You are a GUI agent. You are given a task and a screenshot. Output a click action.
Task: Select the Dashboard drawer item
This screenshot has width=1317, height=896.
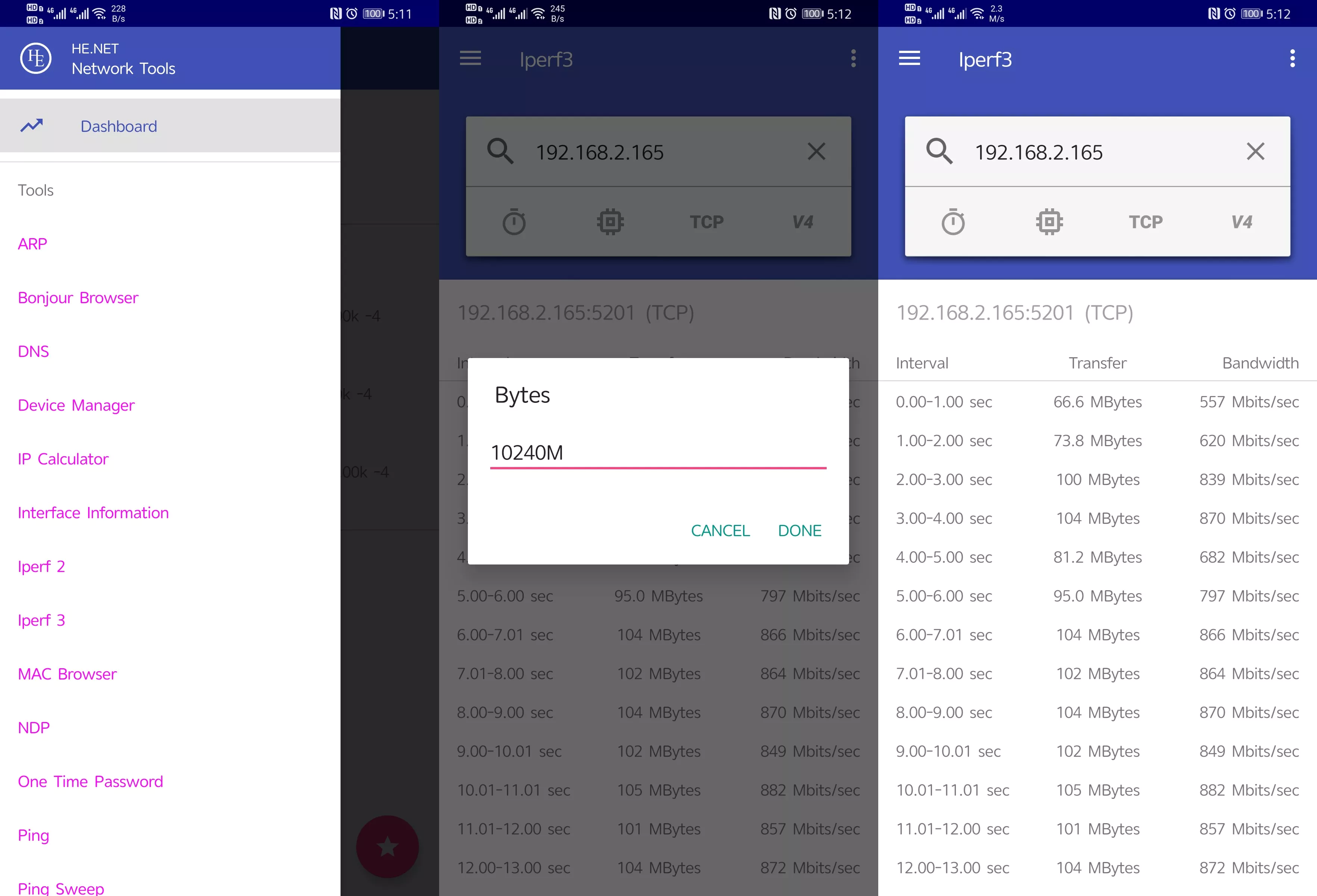[118, 126]
